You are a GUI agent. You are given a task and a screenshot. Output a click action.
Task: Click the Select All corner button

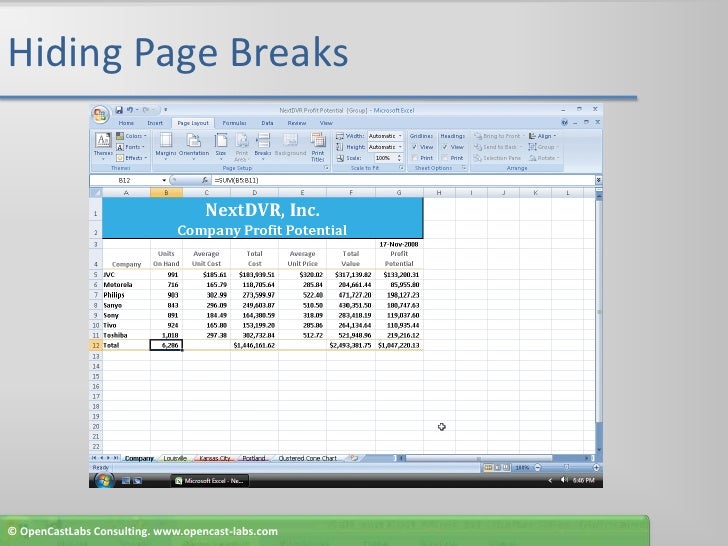96,193
